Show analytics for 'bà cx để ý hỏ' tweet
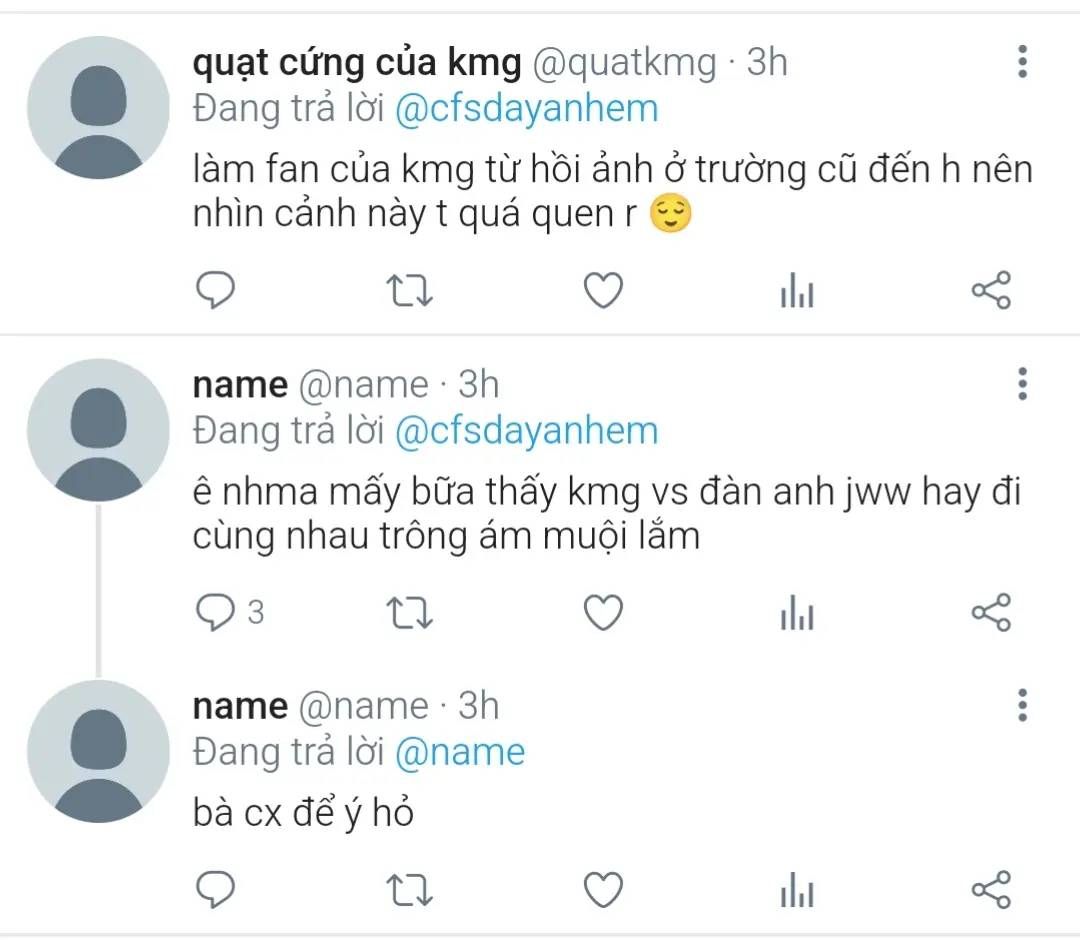The image size is (1080, 940). (797, 889)
